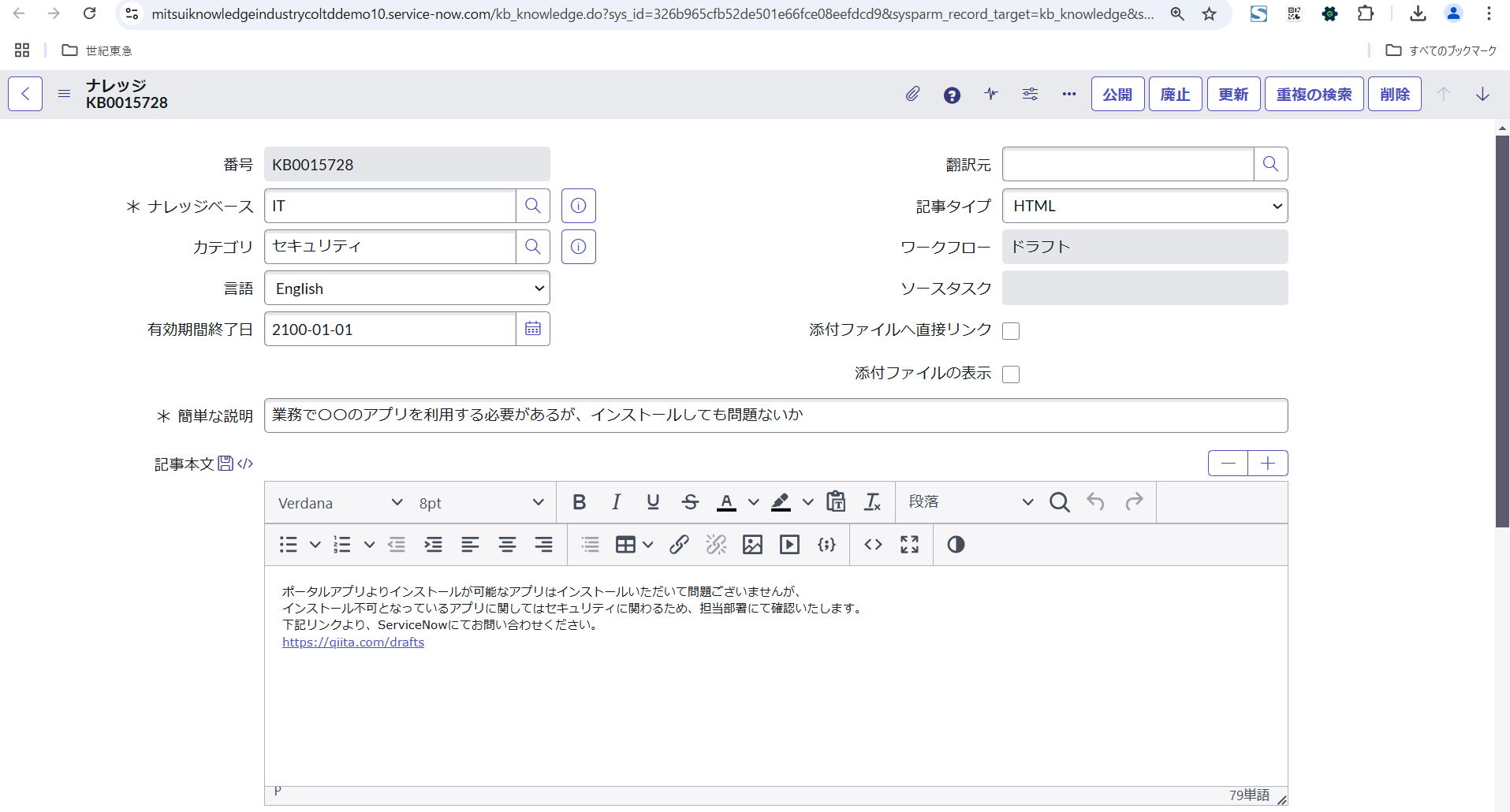Click the back arrow button beside ナレッジ
The image size is (1510, 812).
[25, 94]
